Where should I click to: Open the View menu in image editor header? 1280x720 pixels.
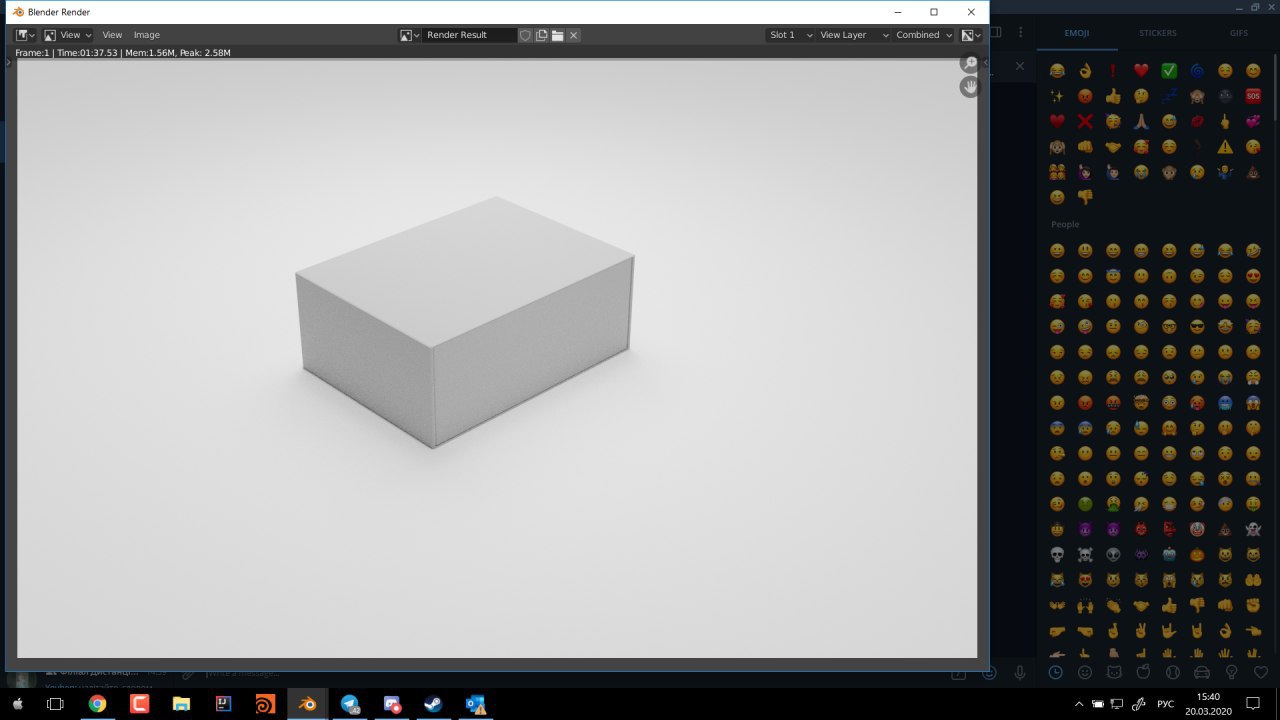(112, 35)
